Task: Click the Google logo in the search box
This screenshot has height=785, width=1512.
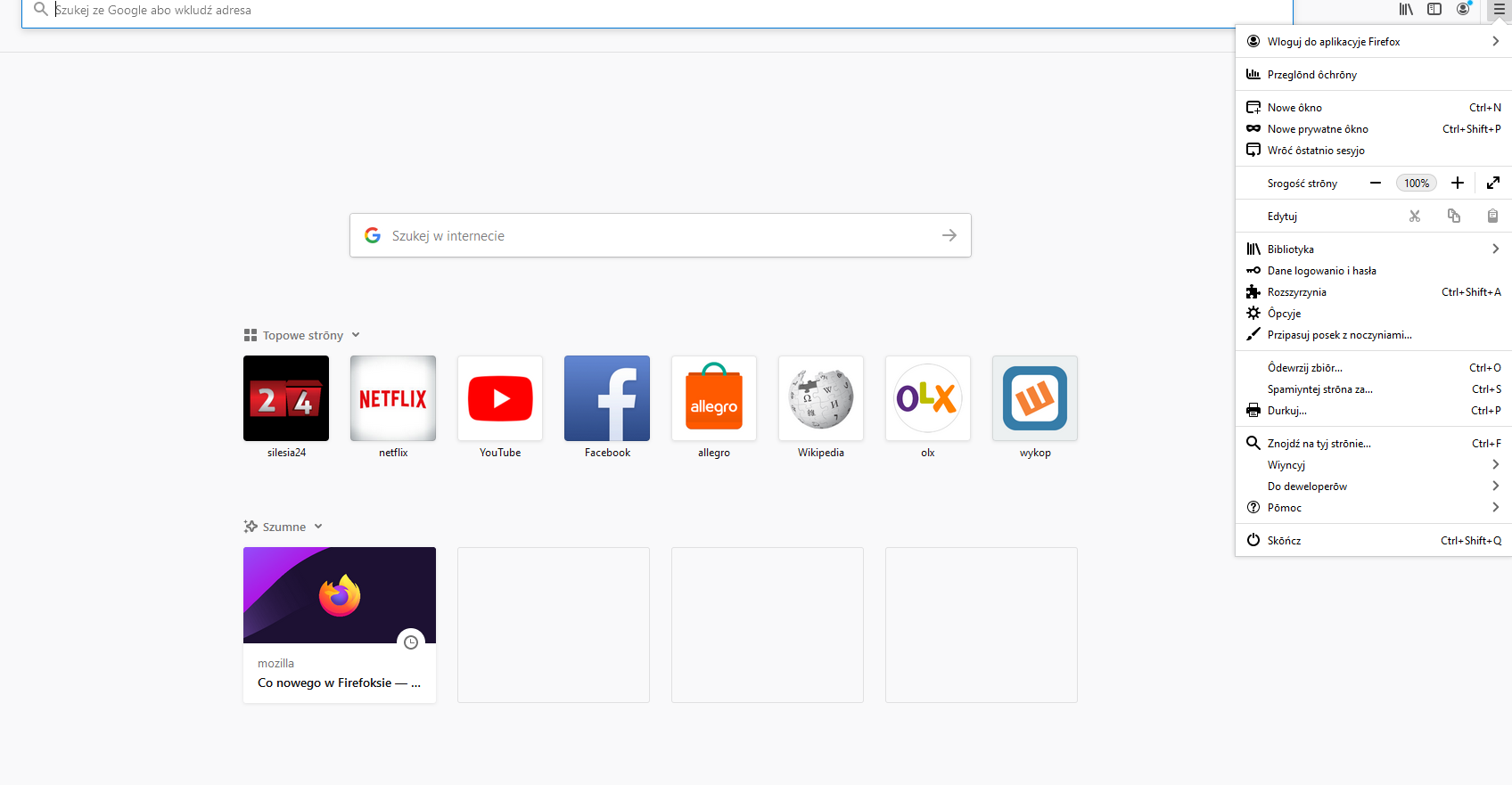Action: (x=373, y=235)
